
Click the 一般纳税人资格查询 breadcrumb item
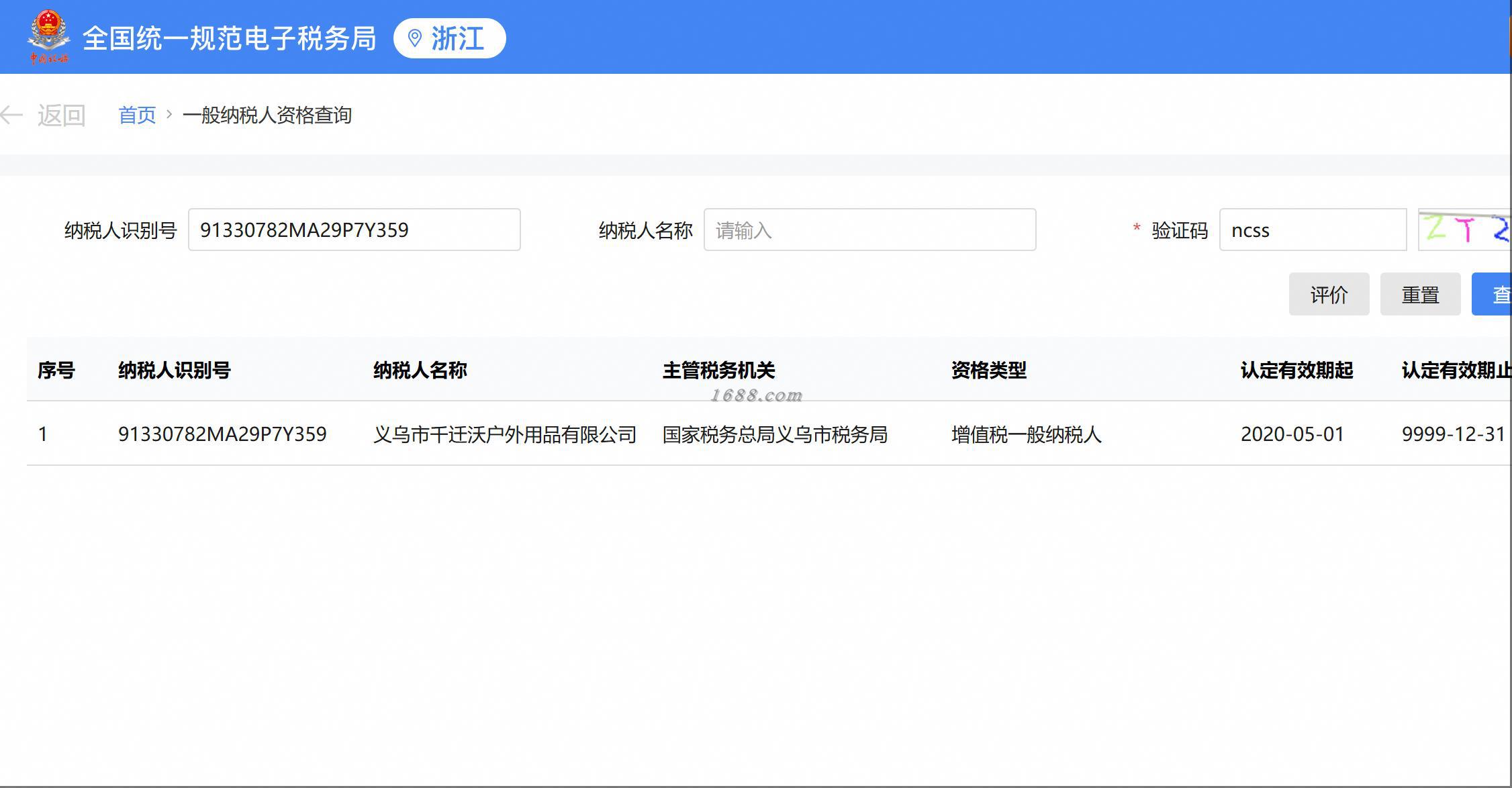[267, 115]
